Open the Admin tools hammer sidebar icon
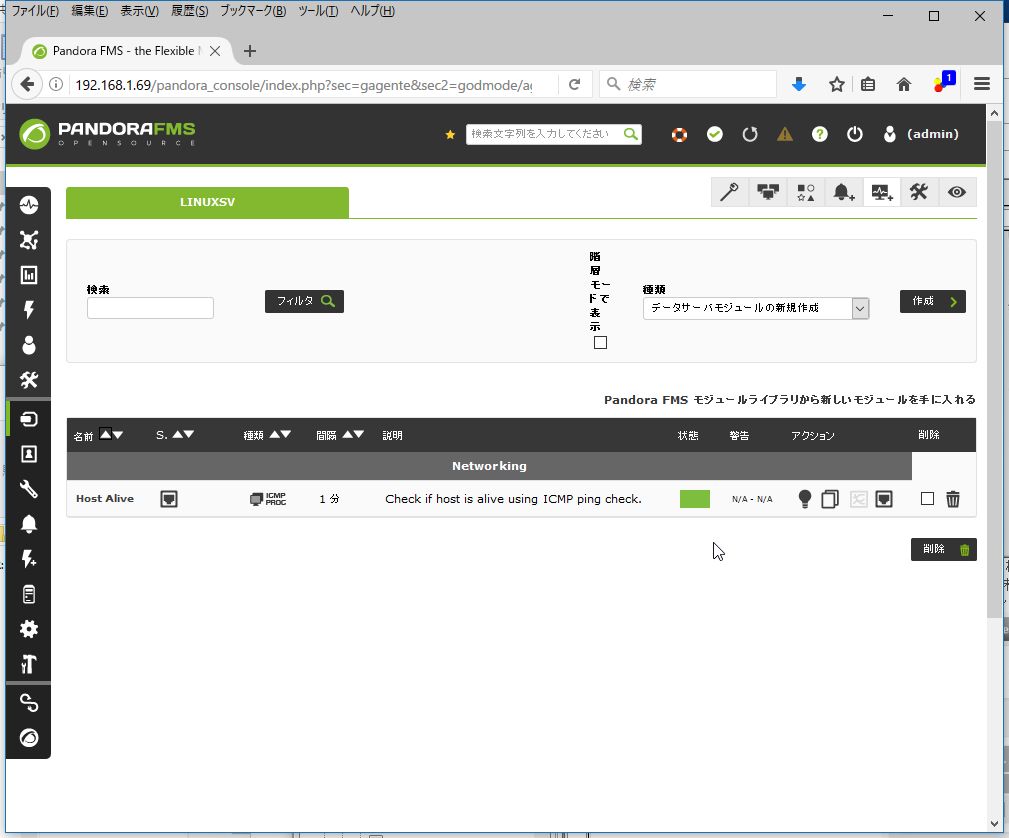The width and height of the screenshot is (1009, 838). [28, 664]
